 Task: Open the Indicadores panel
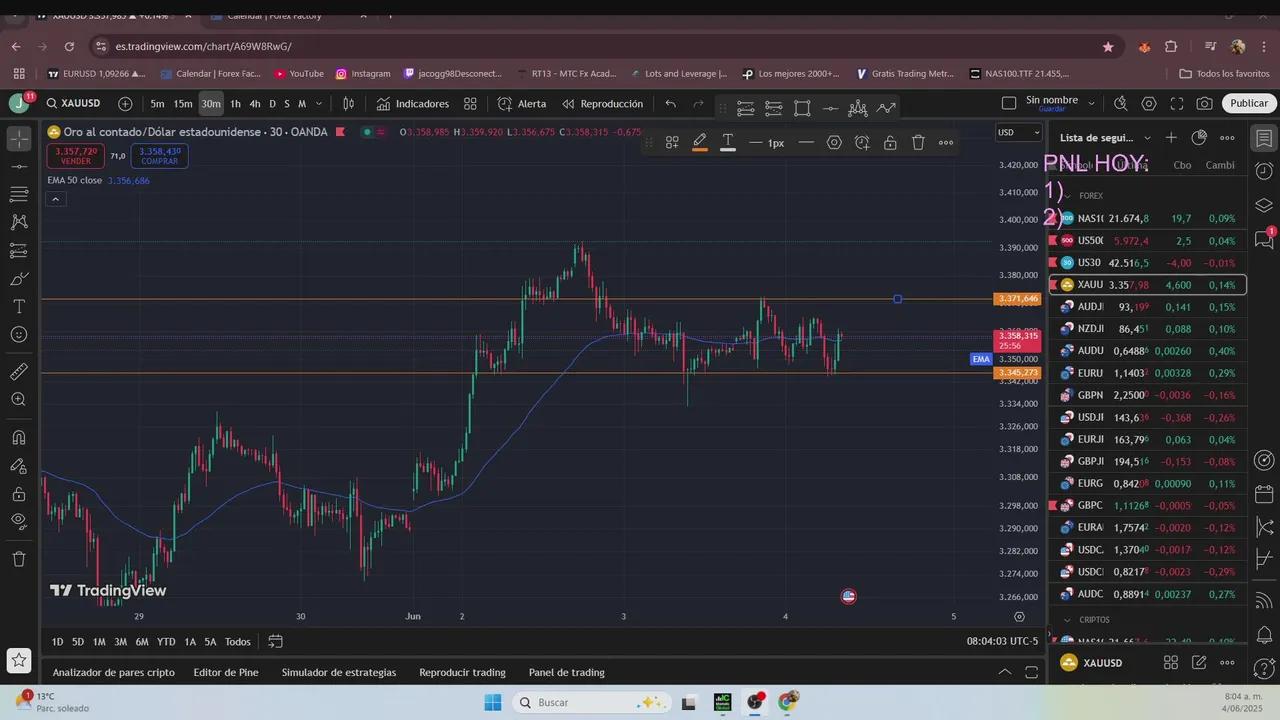(x=412, y=104)
